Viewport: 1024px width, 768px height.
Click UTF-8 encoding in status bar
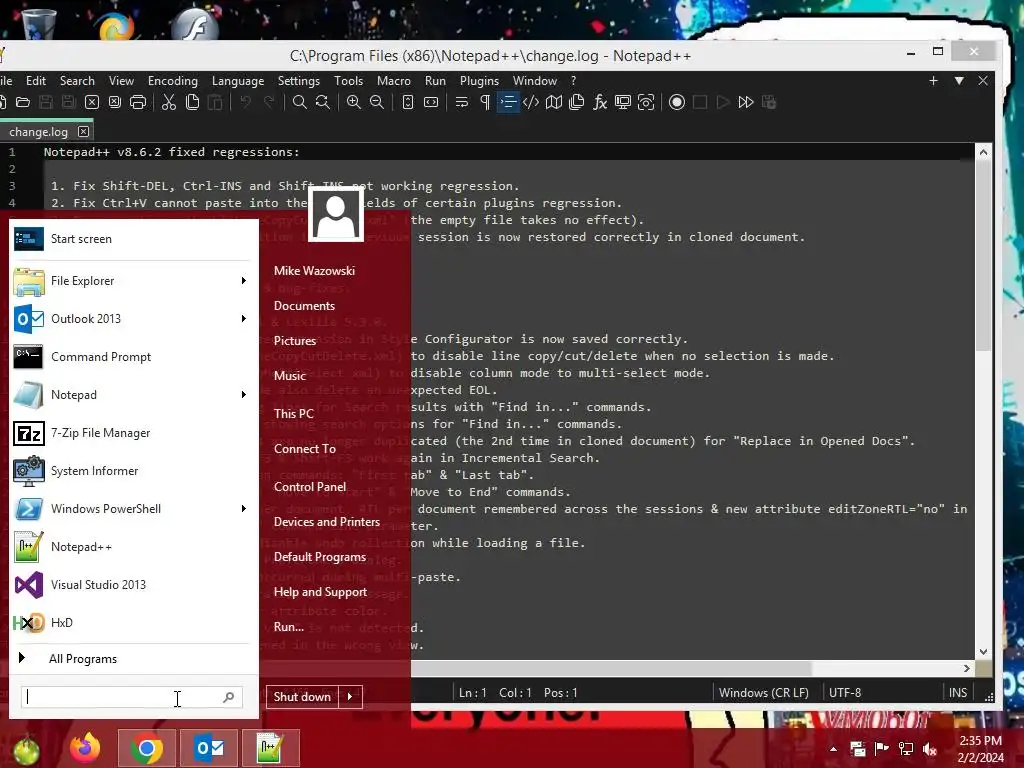[x=845, y=693]
